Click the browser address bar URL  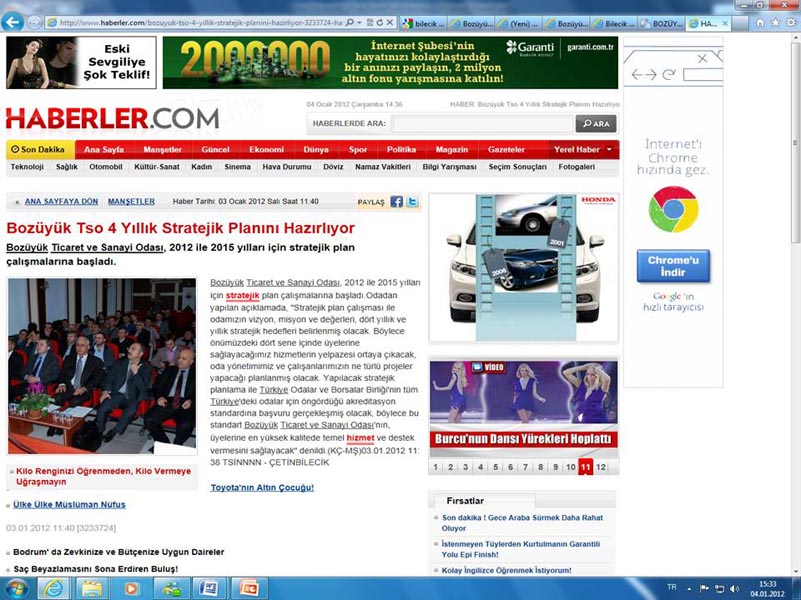(200, 23)
